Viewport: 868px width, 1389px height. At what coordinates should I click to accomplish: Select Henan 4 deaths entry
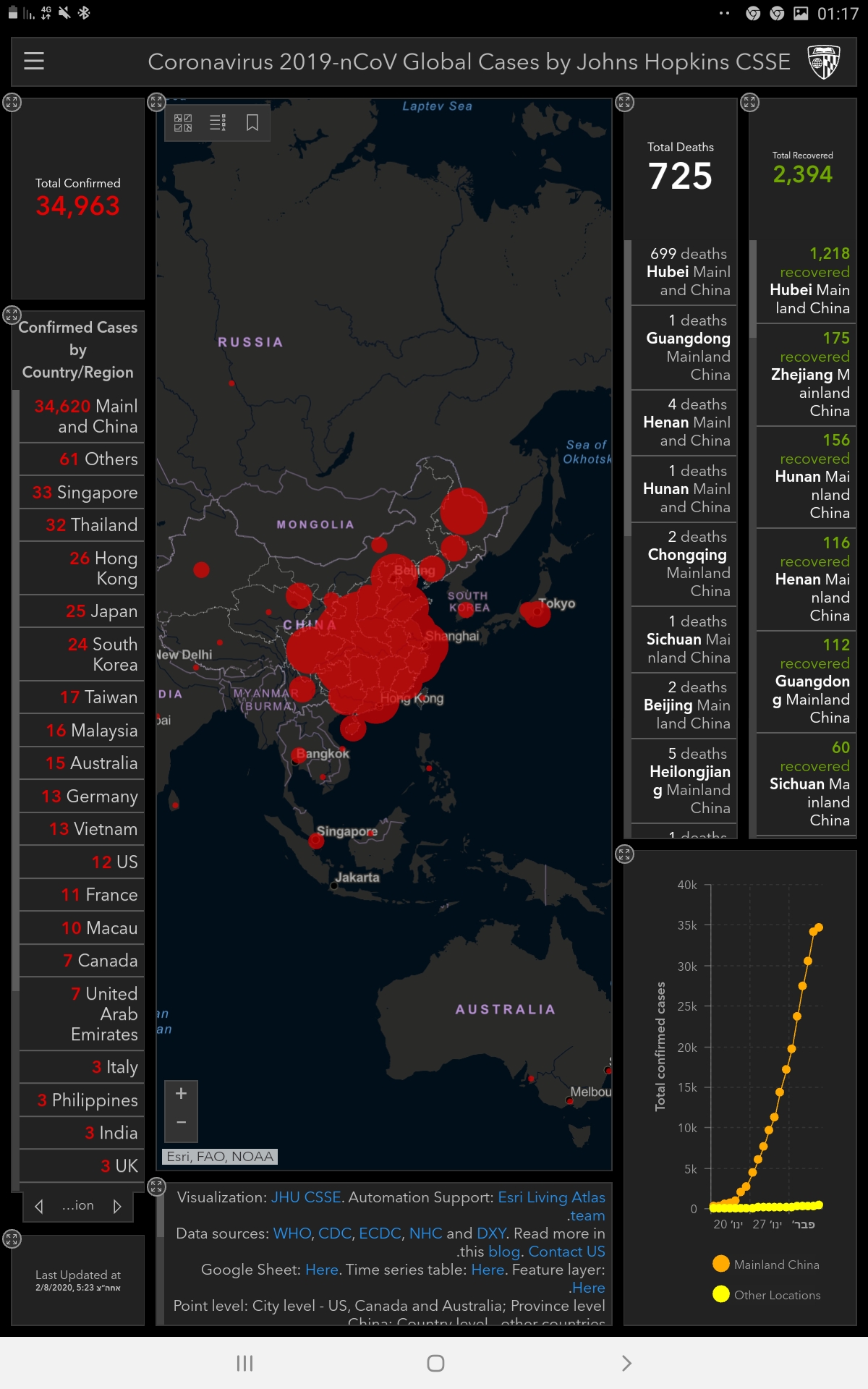tap(684, 422)
